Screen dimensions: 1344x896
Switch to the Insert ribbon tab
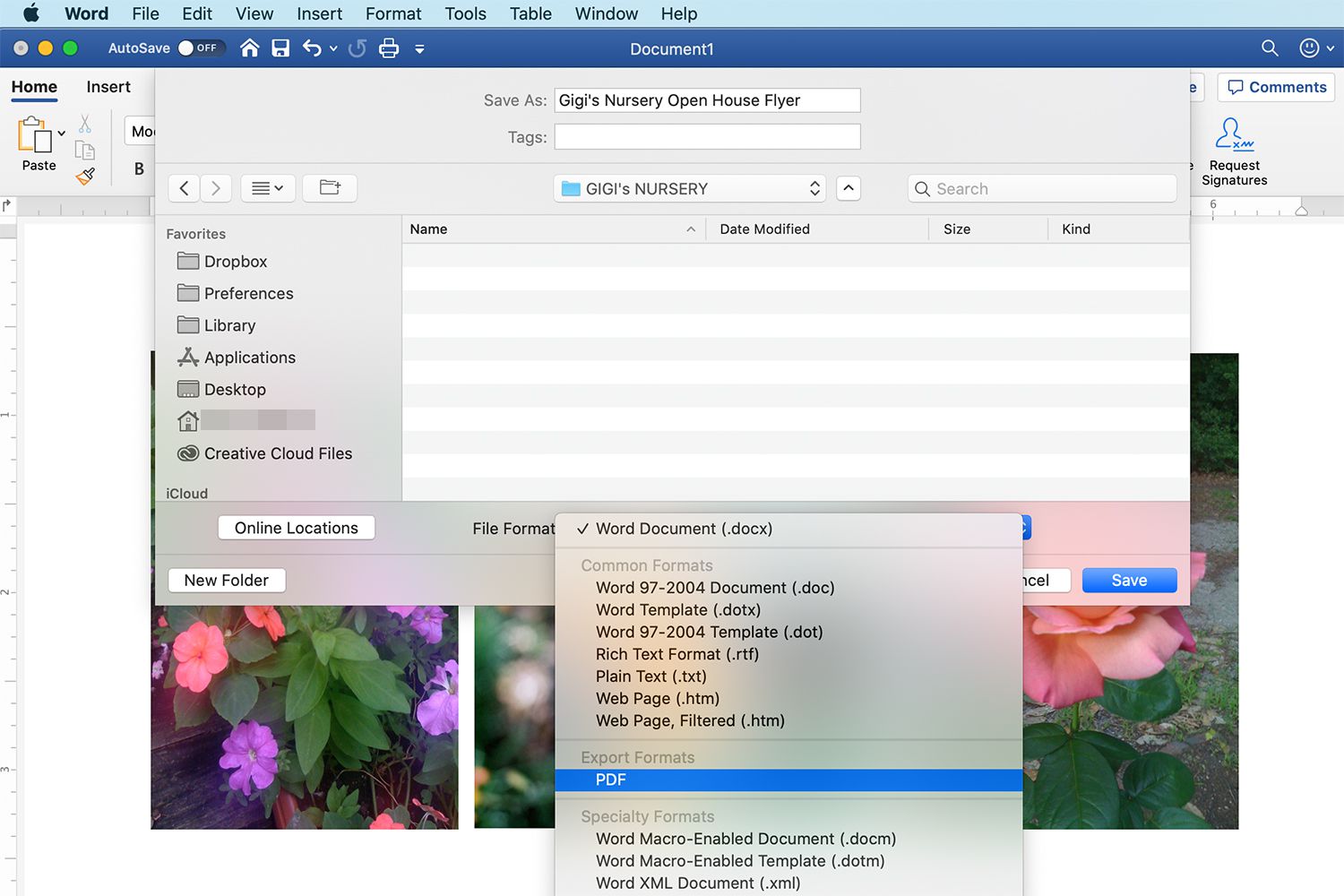(108, 87)
